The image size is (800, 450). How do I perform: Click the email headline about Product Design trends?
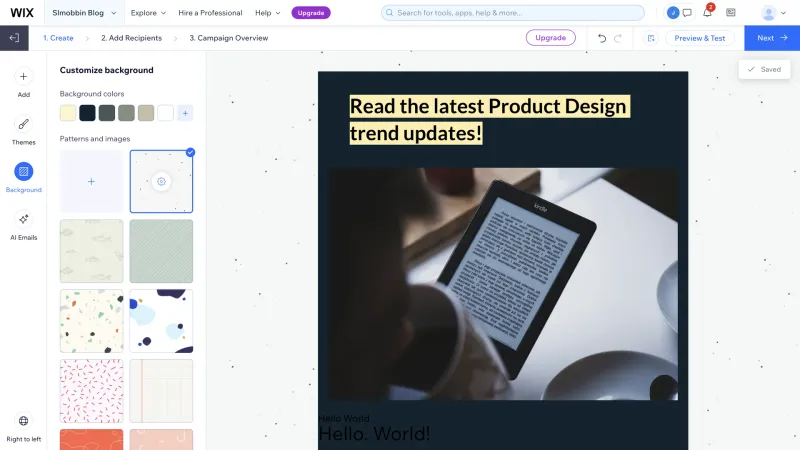489,120
